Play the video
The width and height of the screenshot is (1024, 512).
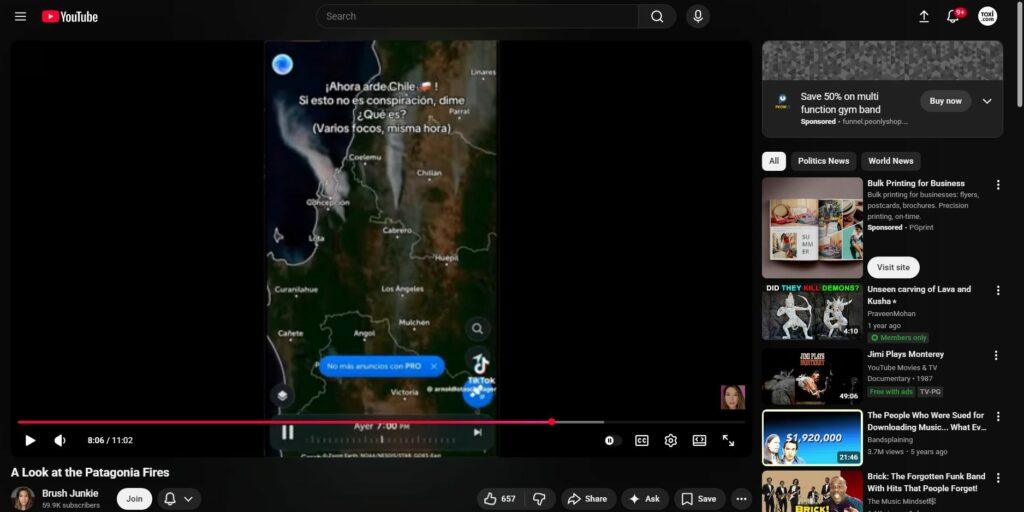[x=30, y=440]
